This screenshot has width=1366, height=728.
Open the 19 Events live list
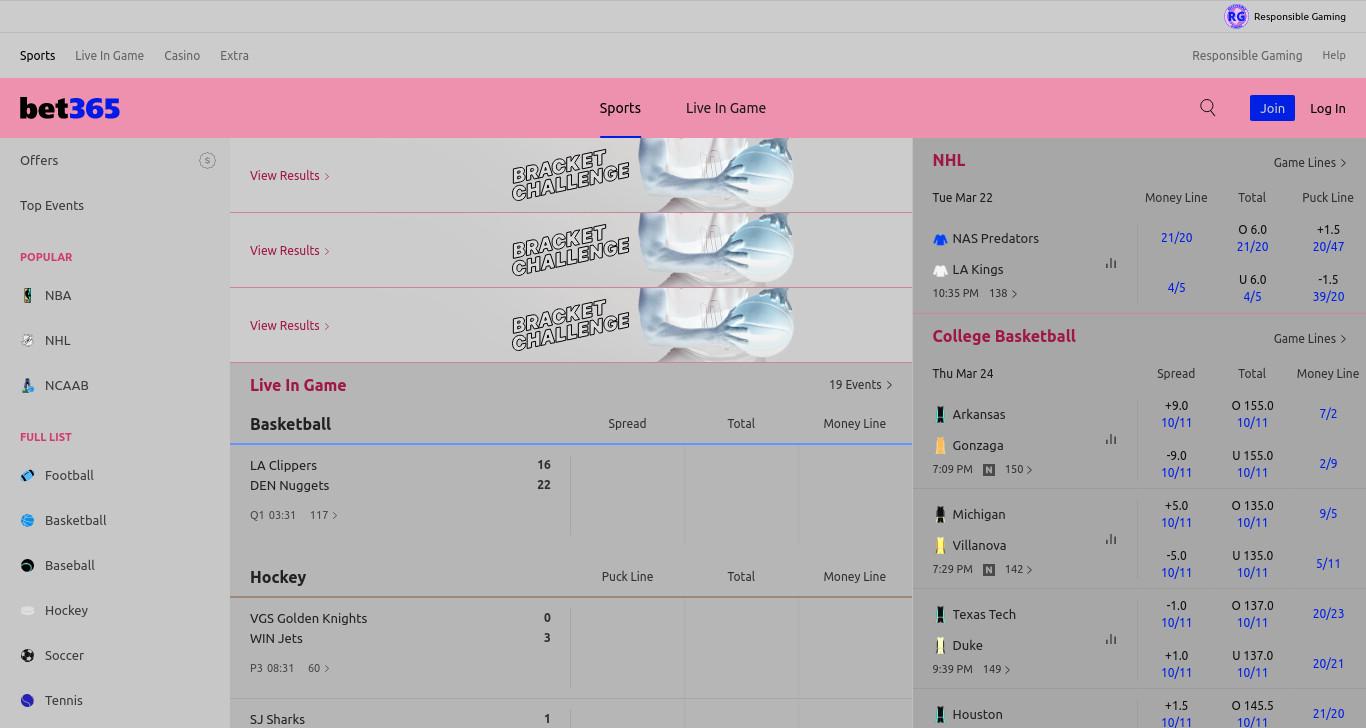pos(860,384)
